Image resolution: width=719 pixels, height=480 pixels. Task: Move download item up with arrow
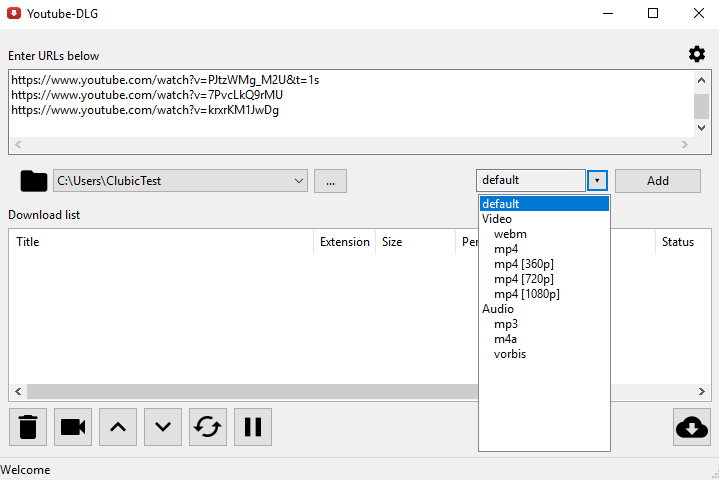pyautogui.click(x=118, y=427)
